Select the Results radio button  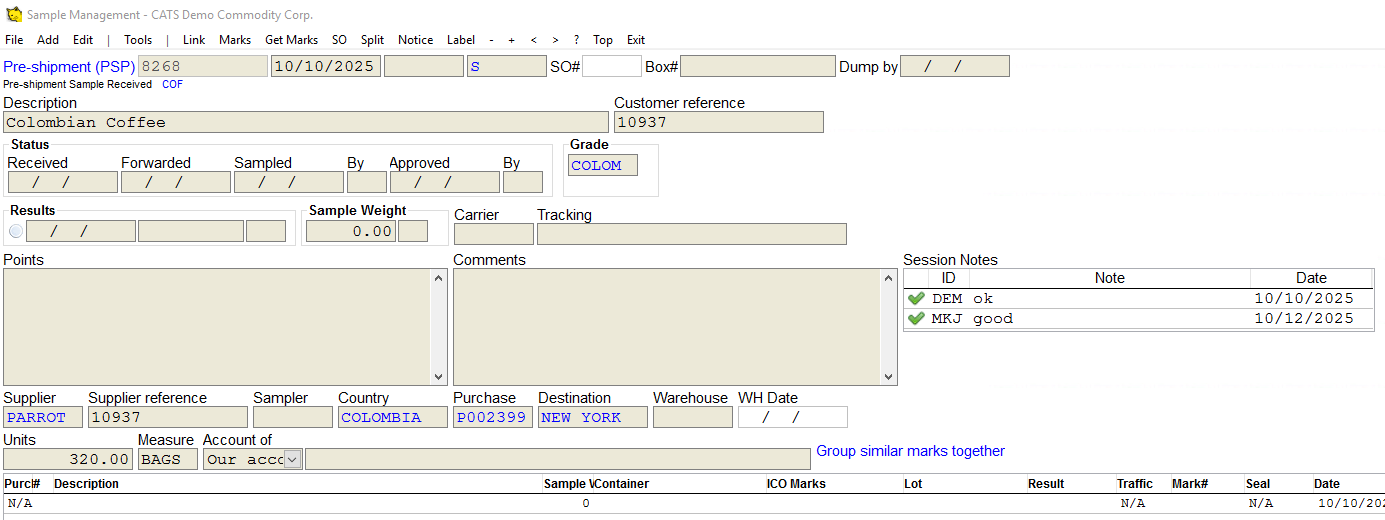pyautogui.click(x=15, y=231)
